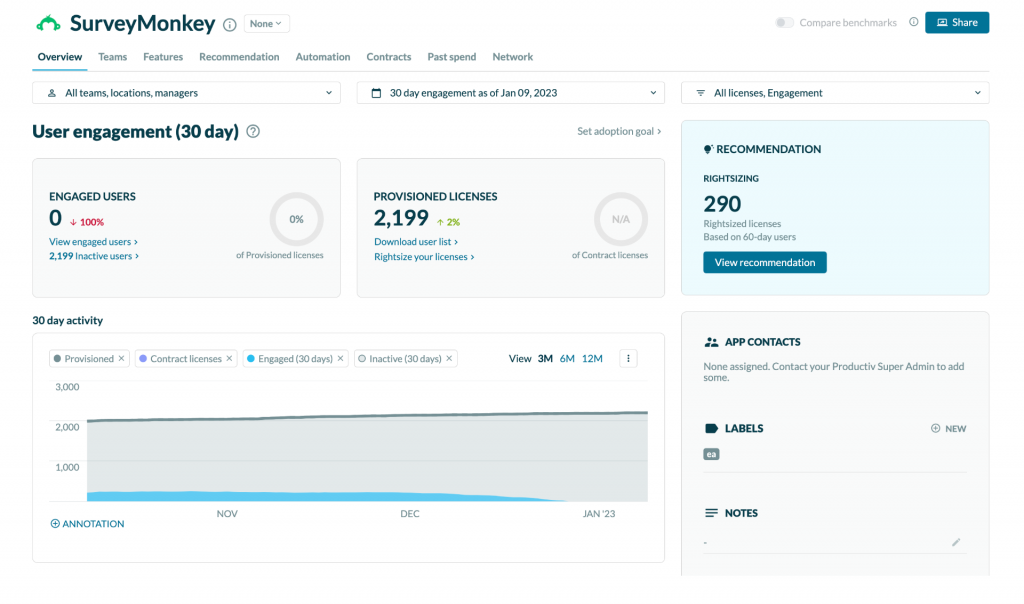Remove the Provisioned series chip
This screenshot has height=604, width=1024.
pyautogui.click(x=121, y=358)
